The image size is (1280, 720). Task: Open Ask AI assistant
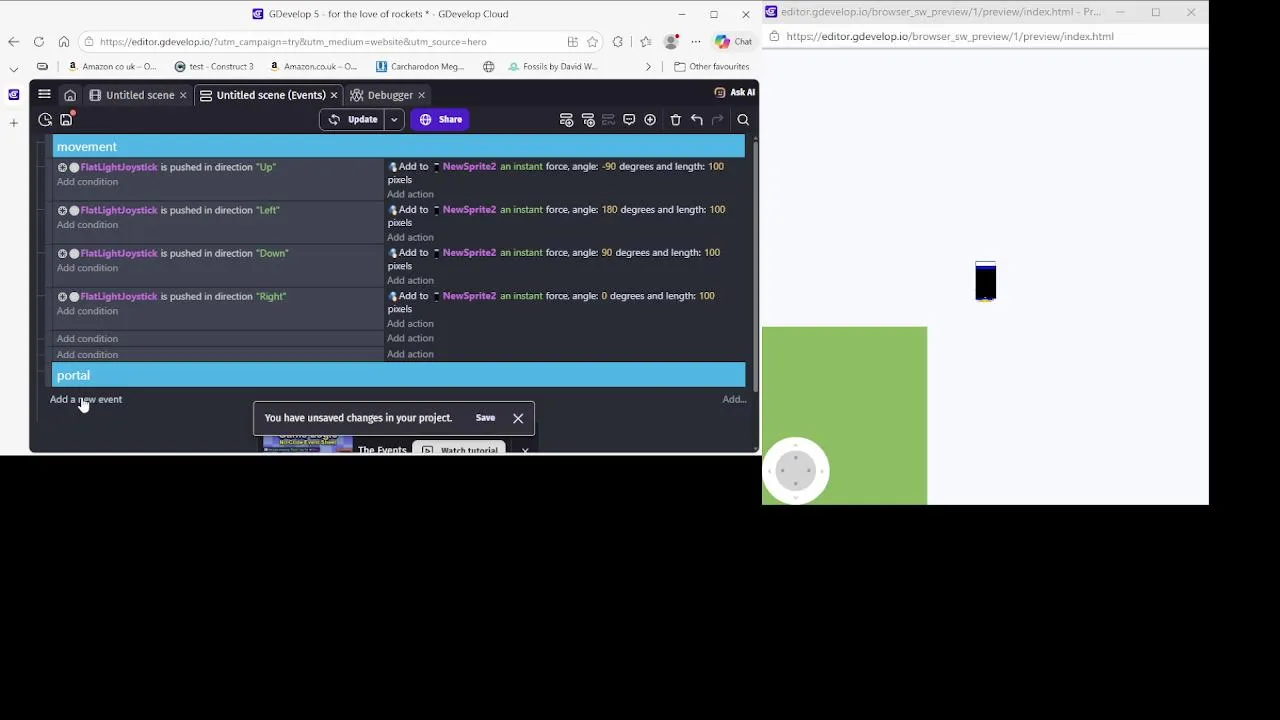pos(735,92)
